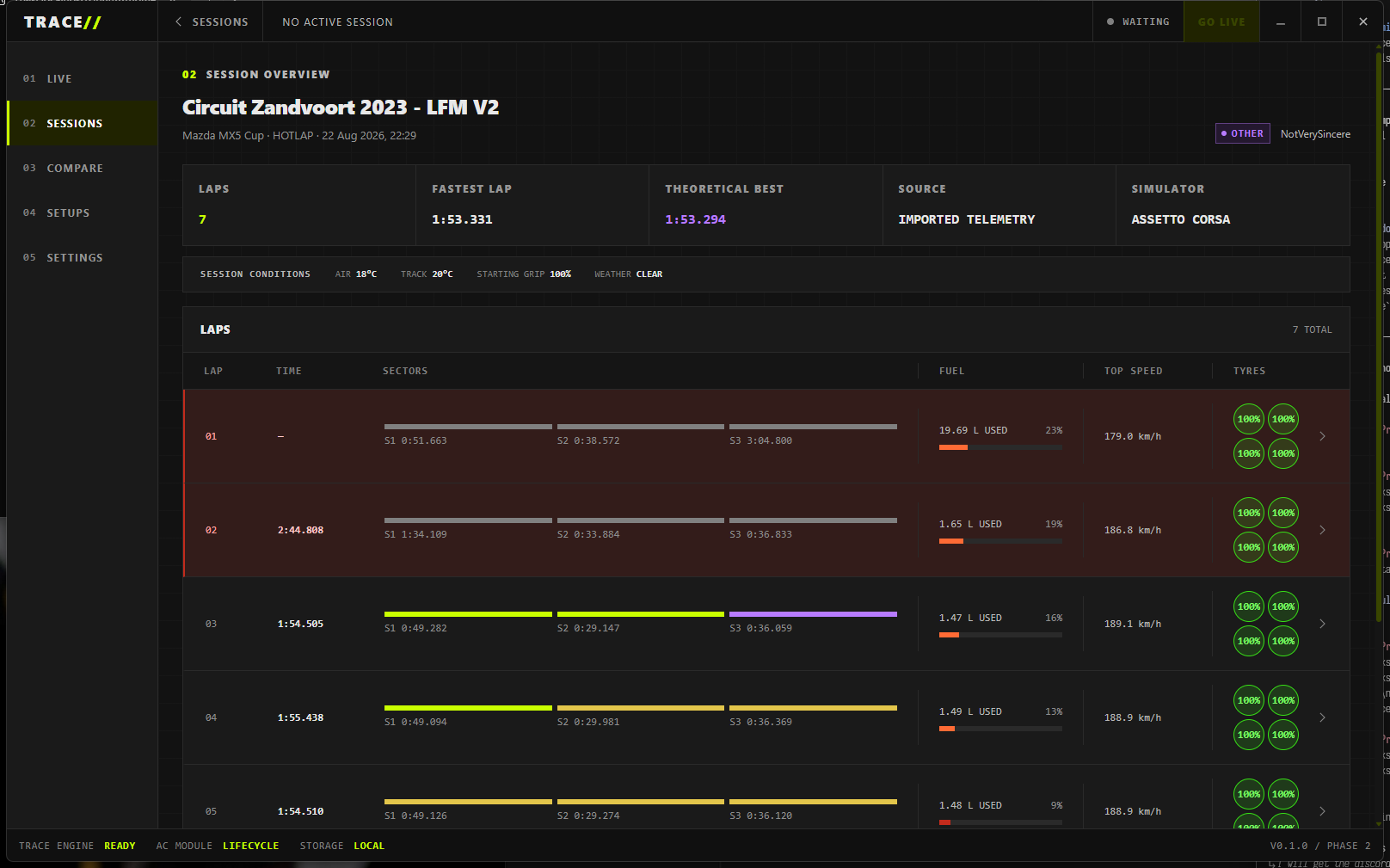1390x868 pixels.
Task: Click lap time 1:55.438
Action: coord(300,717)
